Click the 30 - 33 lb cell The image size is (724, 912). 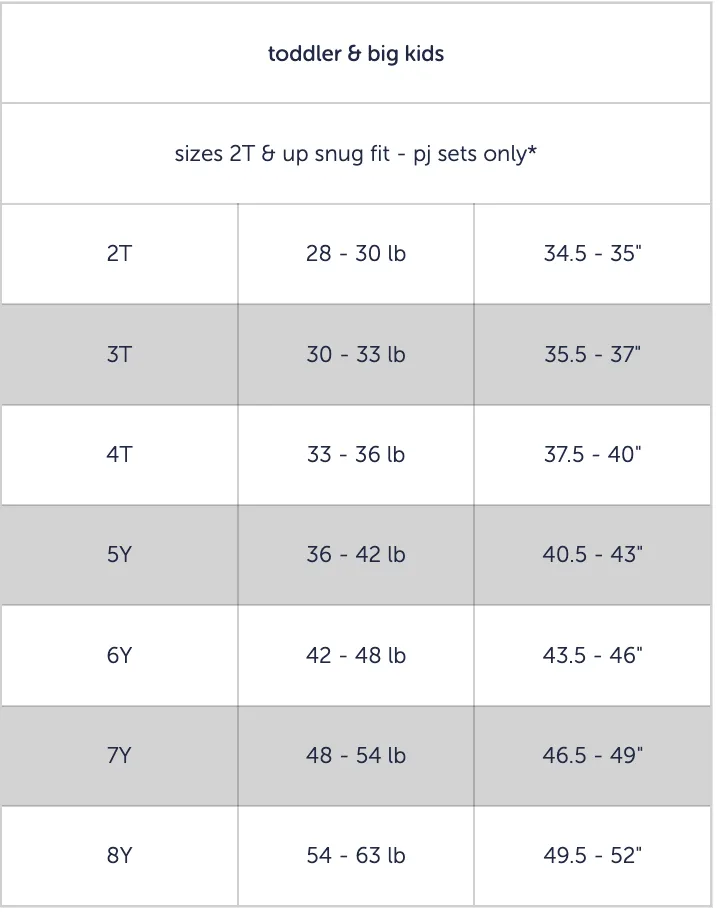pos(356,354)
